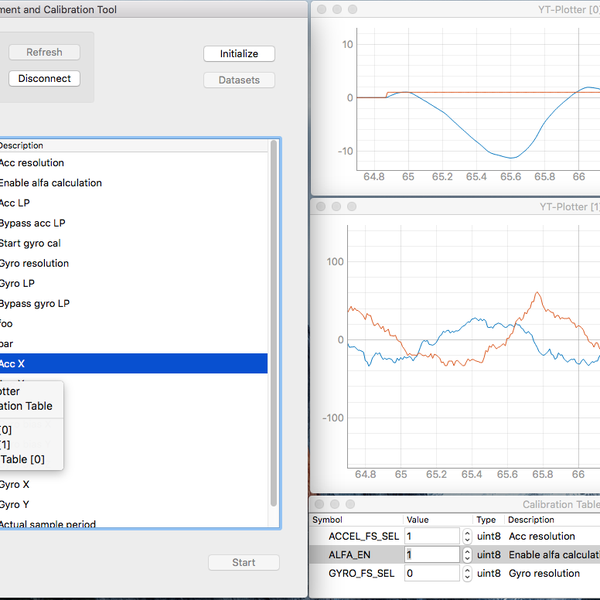Click the GYRO_FS_SEL value field
The width and height of the screenshot is (600, 600).
(x=432, y=573)
